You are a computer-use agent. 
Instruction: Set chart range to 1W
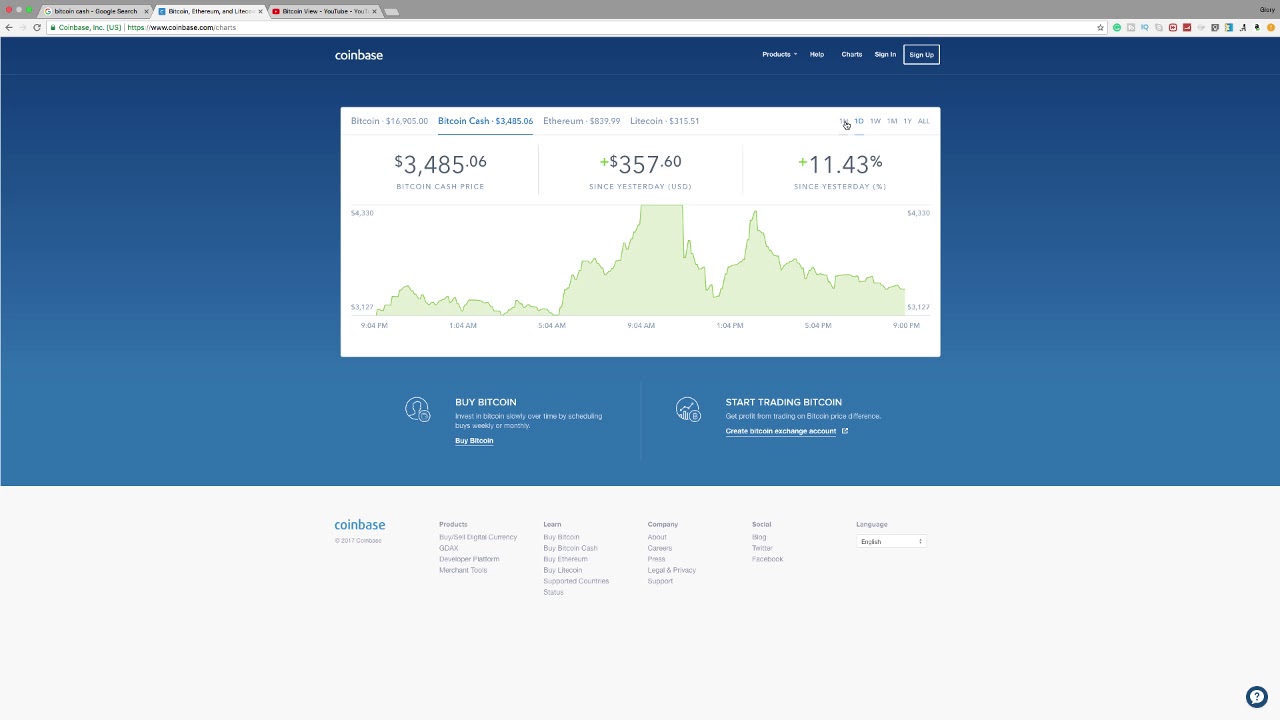coord(875,121)
